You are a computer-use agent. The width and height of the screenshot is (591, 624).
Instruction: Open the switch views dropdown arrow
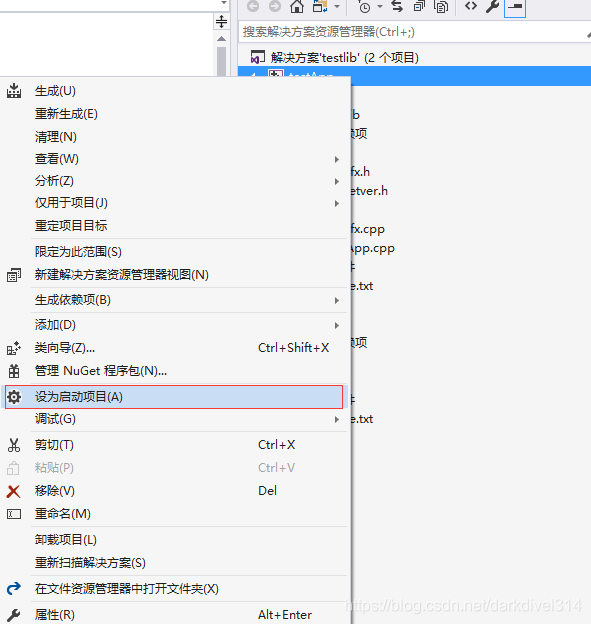(337, 7)
